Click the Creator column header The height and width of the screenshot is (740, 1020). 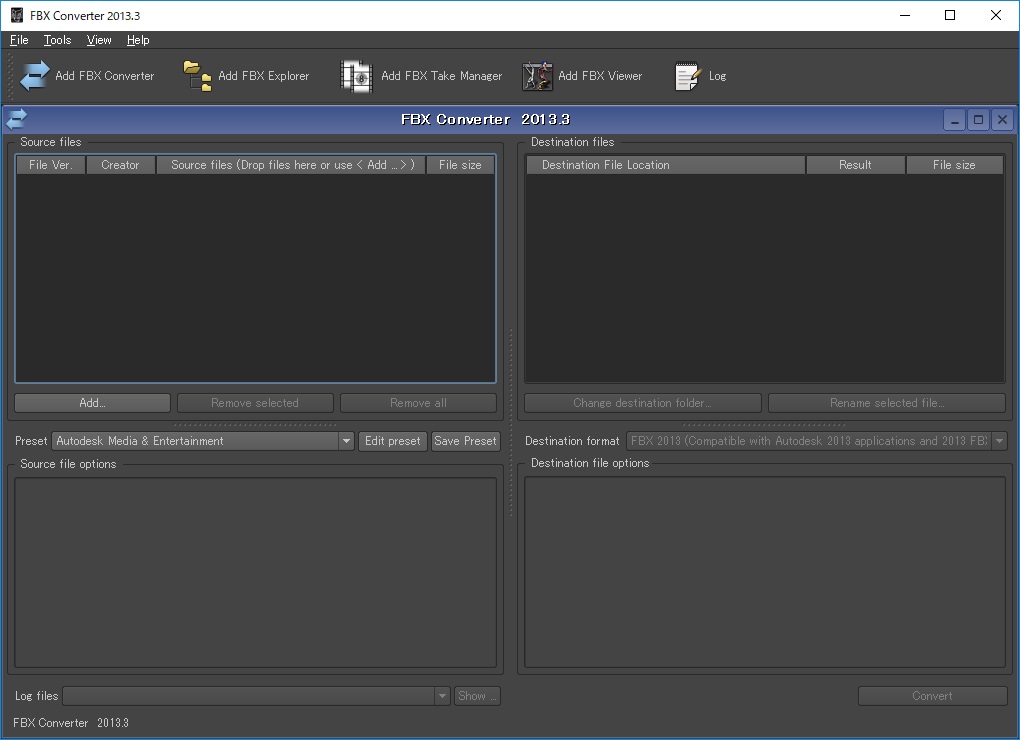(x=120, y=165)
